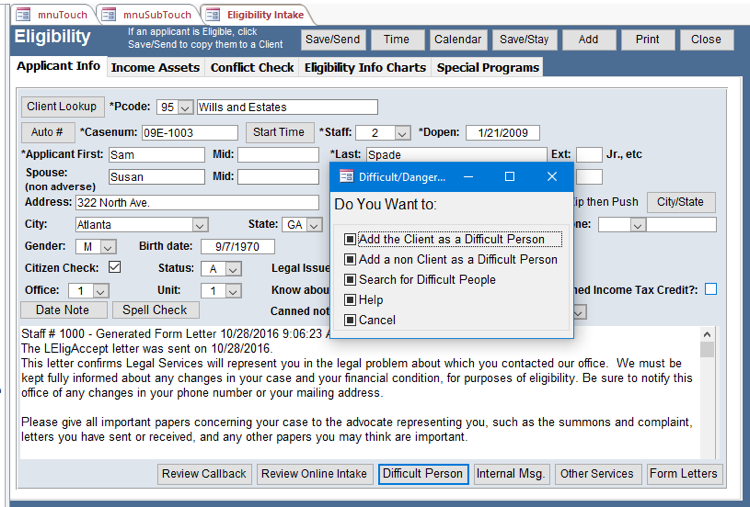Click the form icon on mnuSubTouch tab
750x507 pixels.
(108, 14)
